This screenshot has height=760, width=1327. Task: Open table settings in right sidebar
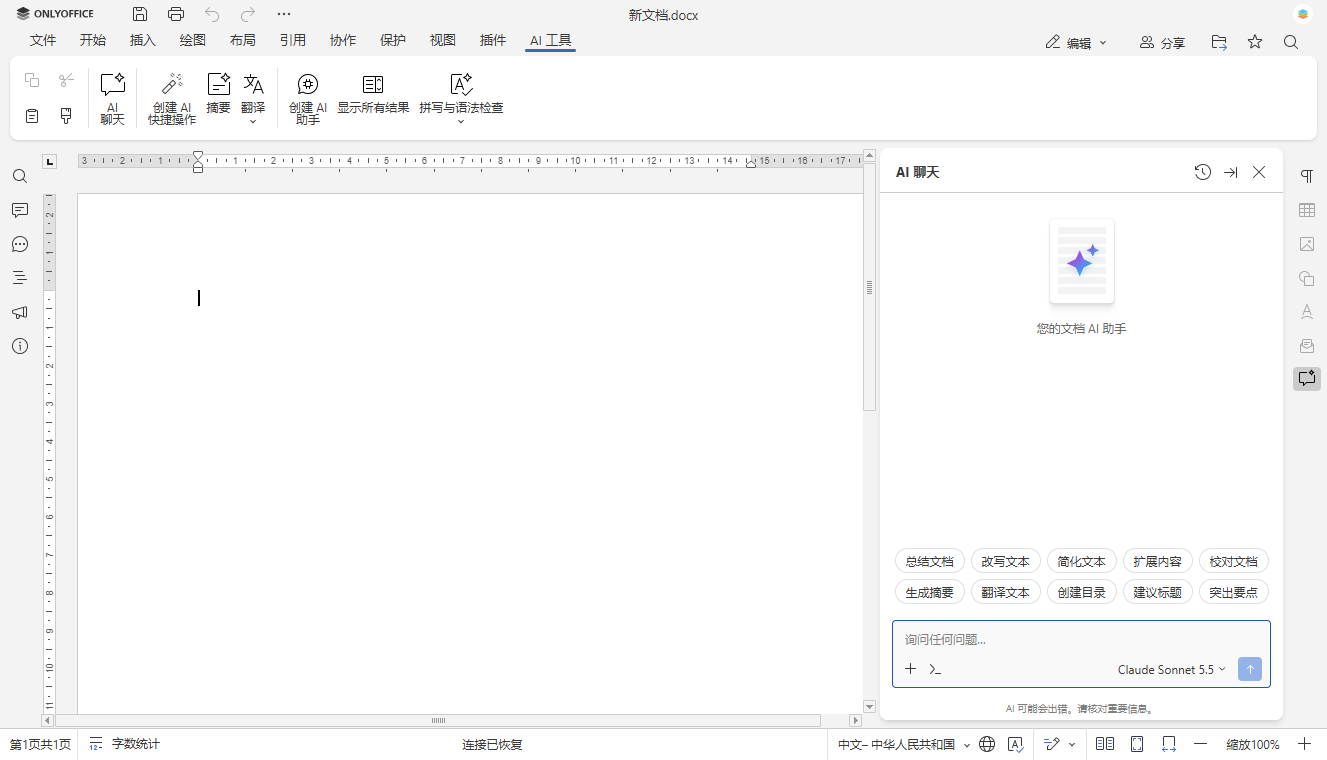click(x=1306, y=210)
